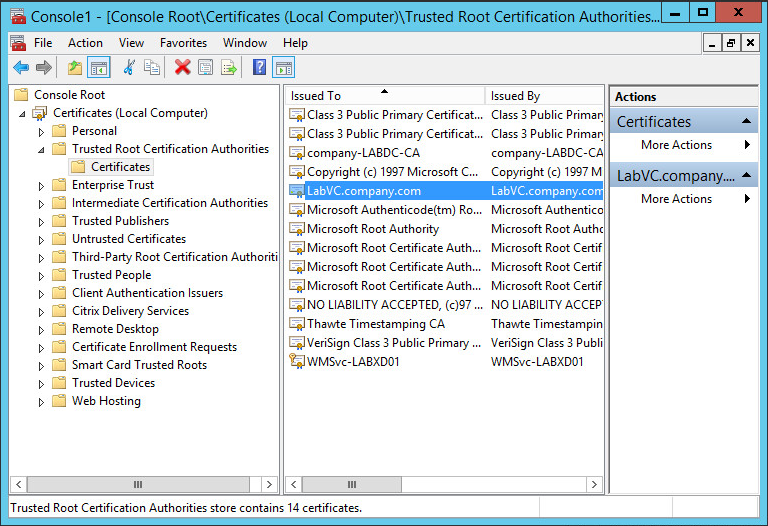Sort by the Issued By column header
This screenshot has height=526, width=768.
point(544,96)
